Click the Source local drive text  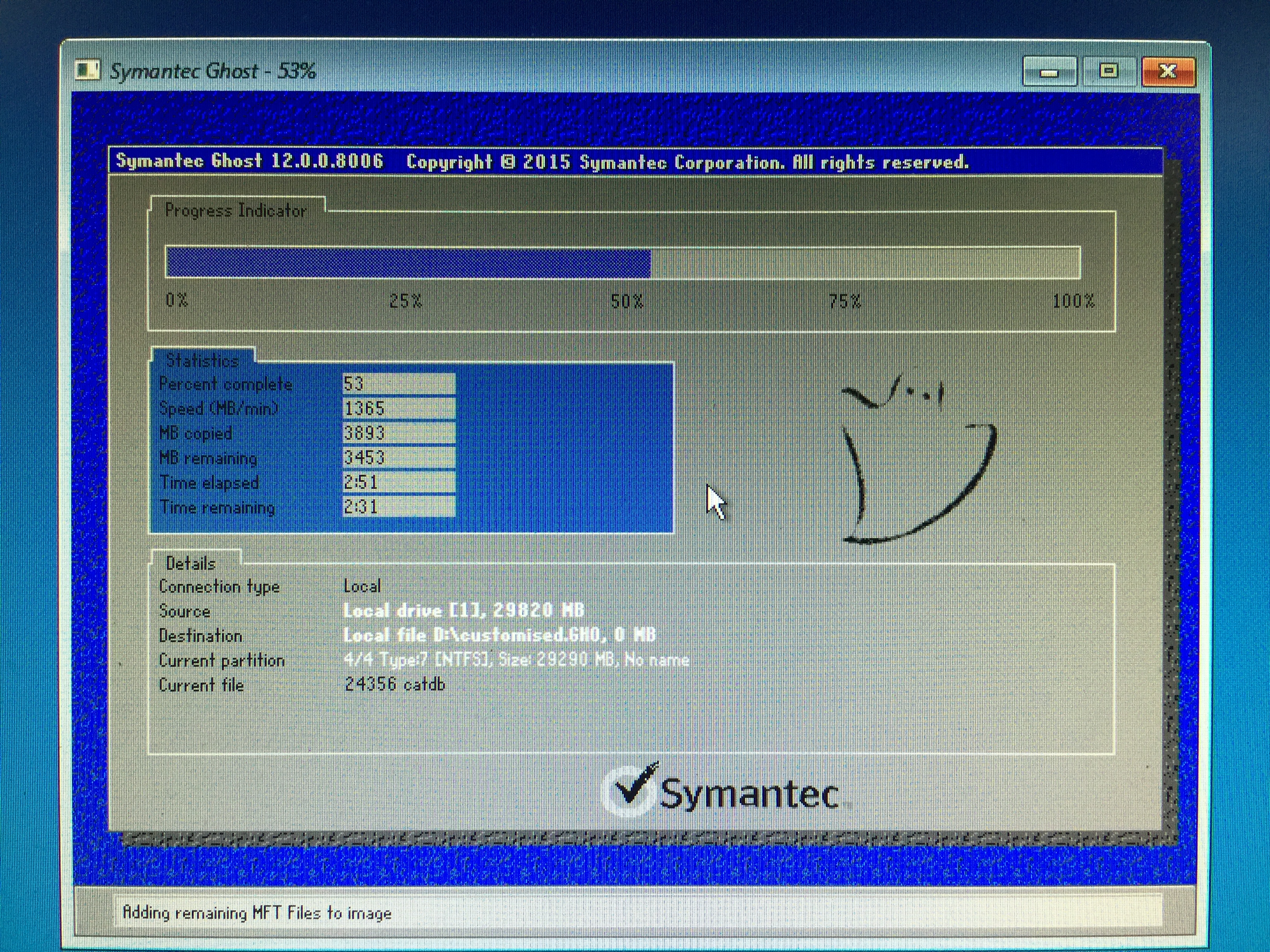[x=463, y=610]
